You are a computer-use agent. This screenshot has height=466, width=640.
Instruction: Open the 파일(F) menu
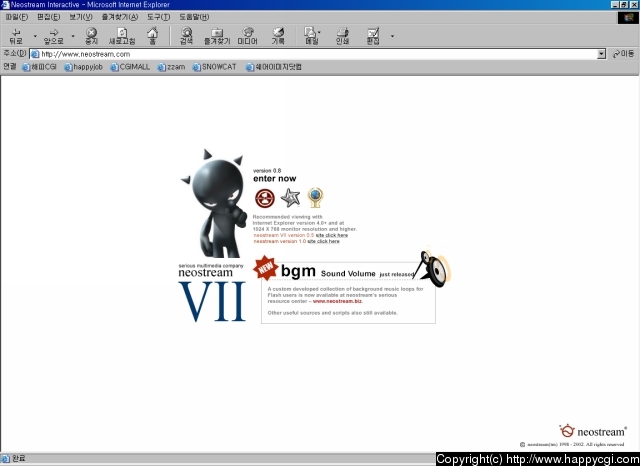(x=17, y=17)
